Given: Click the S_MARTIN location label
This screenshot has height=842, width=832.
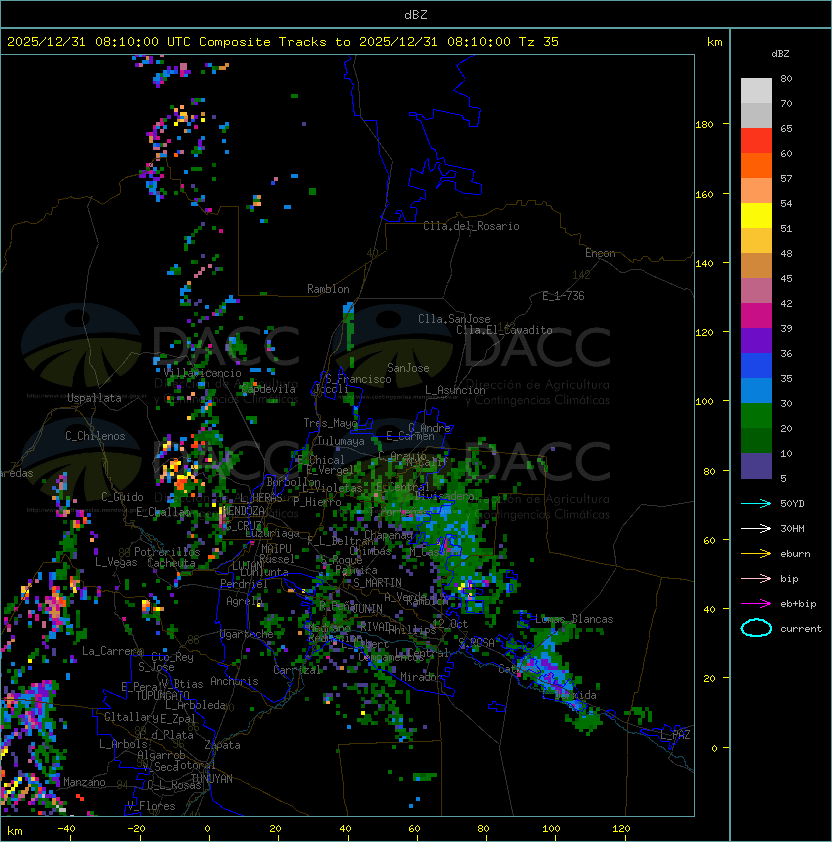Looking at the screenshot, I should 377,583.
